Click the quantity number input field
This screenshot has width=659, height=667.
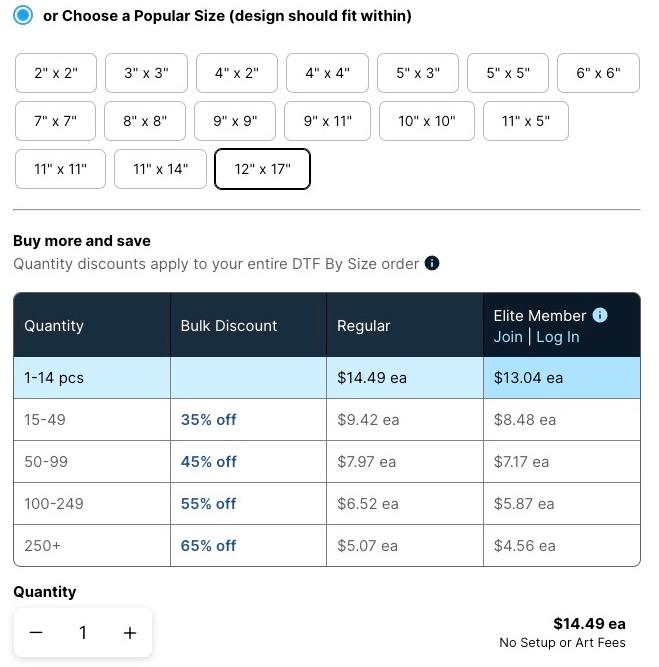click(83, 633)
